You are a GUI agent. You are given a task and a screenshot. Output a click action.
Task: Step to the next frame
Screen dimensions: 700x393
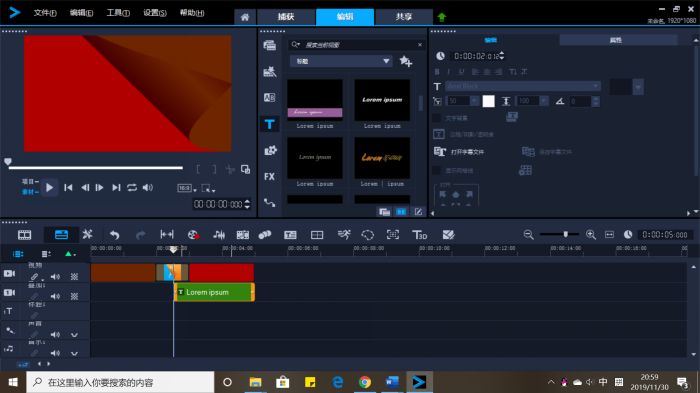[100, 188]
